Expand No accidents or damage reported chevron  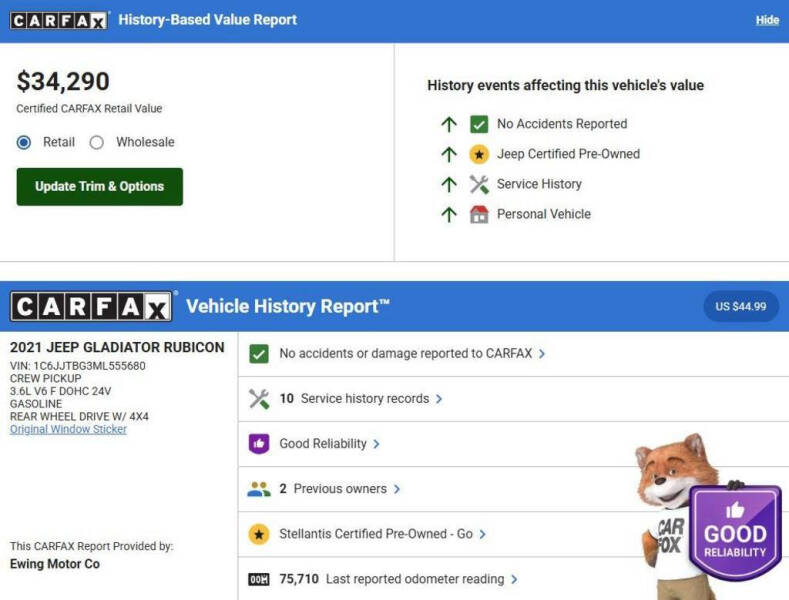pos(542,354)
